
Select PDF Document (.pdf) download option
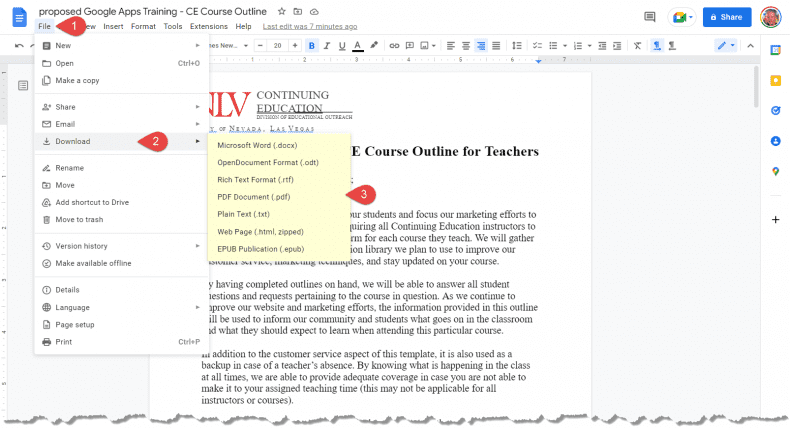click(254, 196)
